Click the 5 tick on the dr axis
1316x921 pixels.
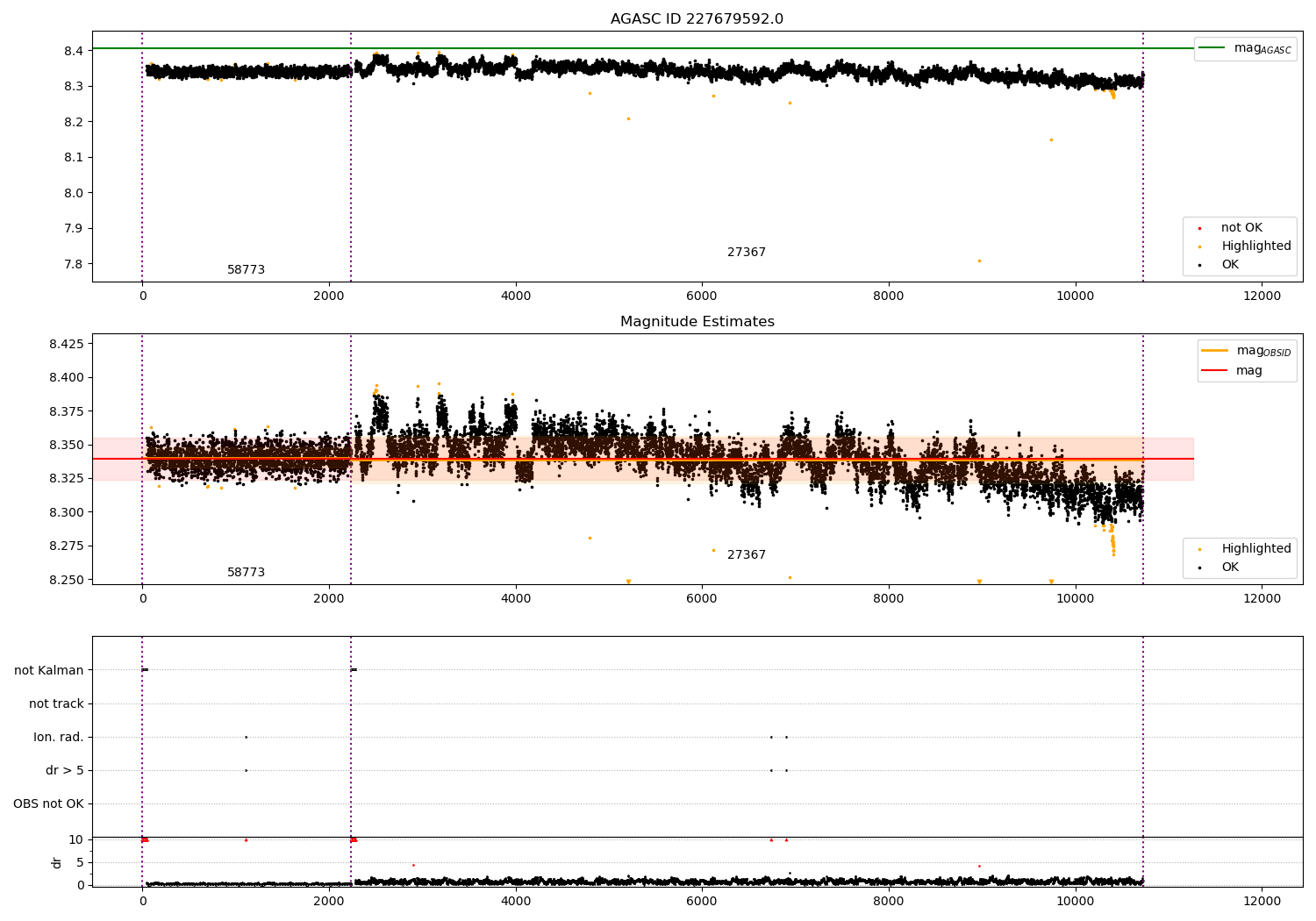pos(80,862)
